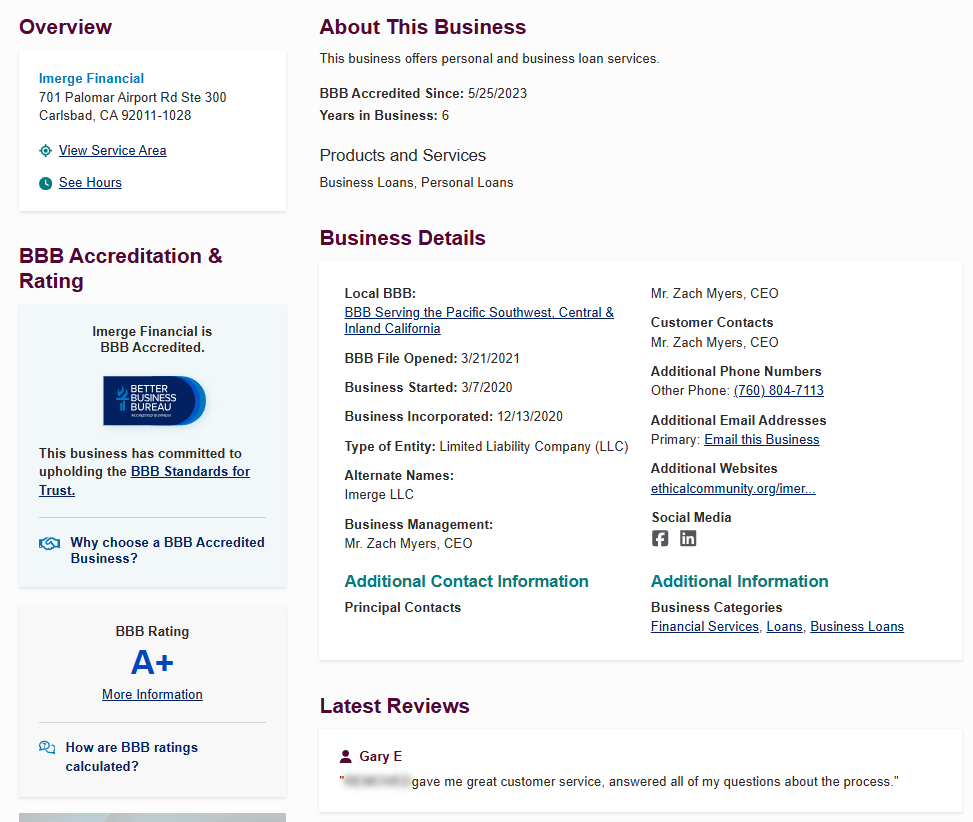The image size is (973, 822).
Task: Click the reviewer avatar icon for Gary E
Action: pos(346,756)
